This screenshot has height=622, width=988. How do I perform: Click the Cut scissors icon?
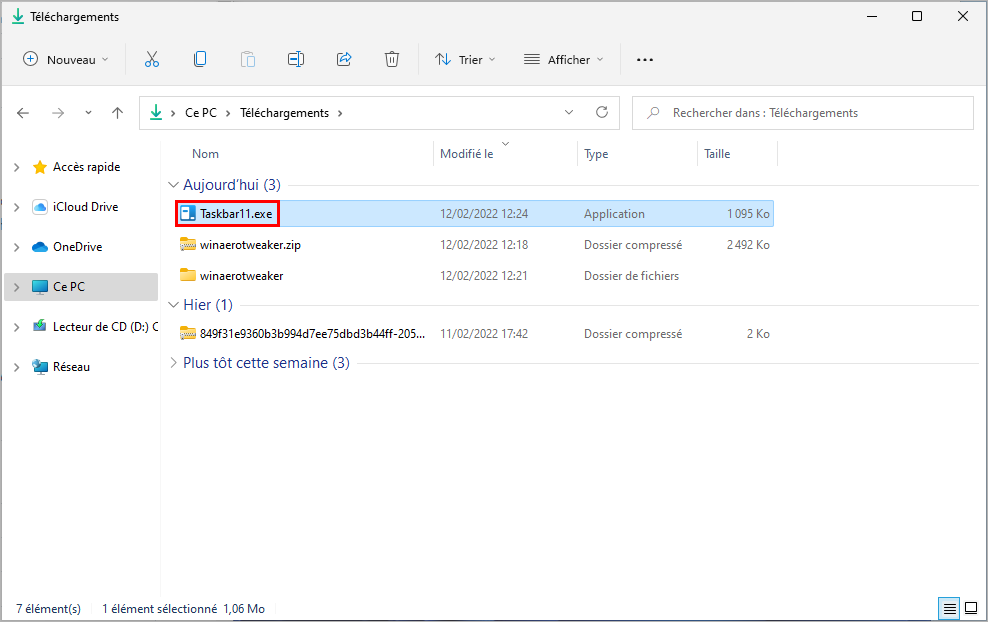[x=152, y=59]
